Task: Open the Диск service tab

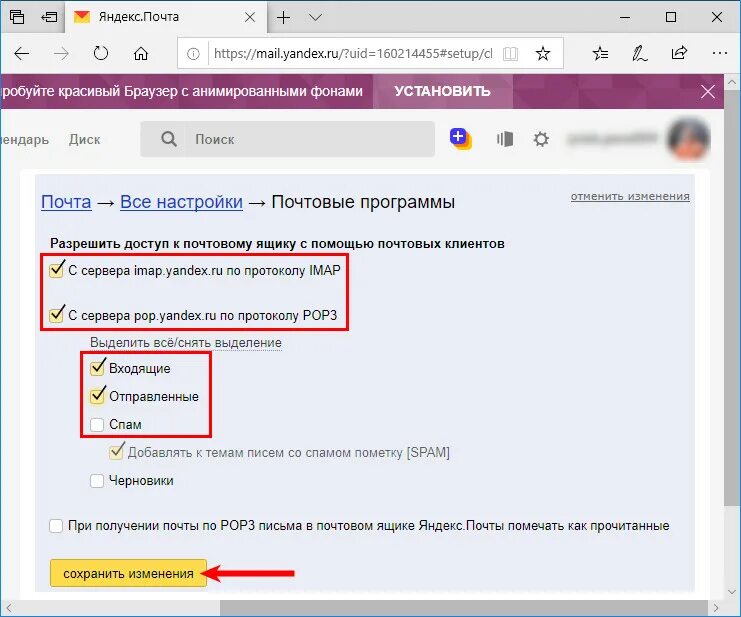Action: [x=85, y=139]
